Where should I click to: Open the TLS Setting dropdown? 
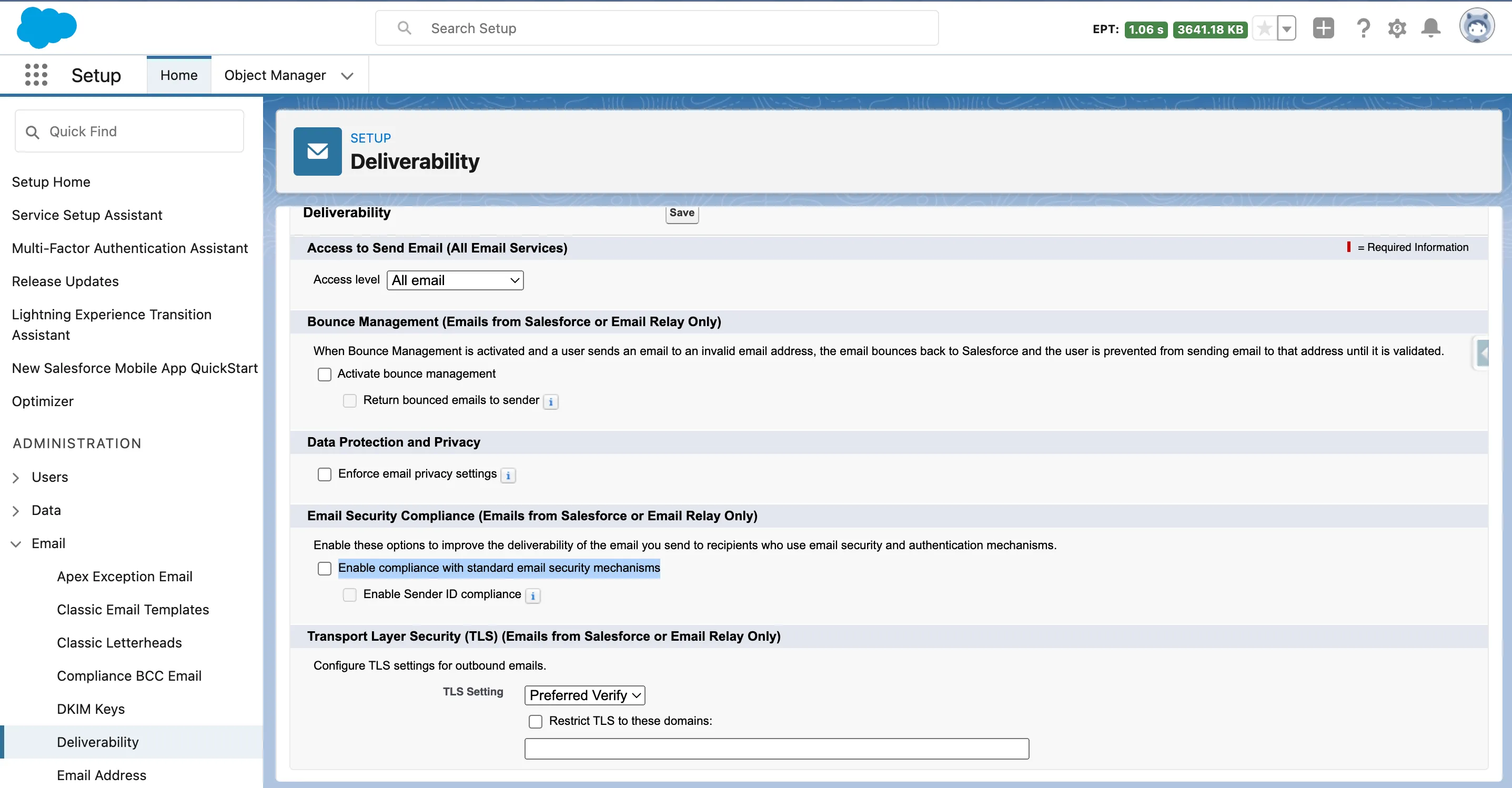tap(584, 695)
